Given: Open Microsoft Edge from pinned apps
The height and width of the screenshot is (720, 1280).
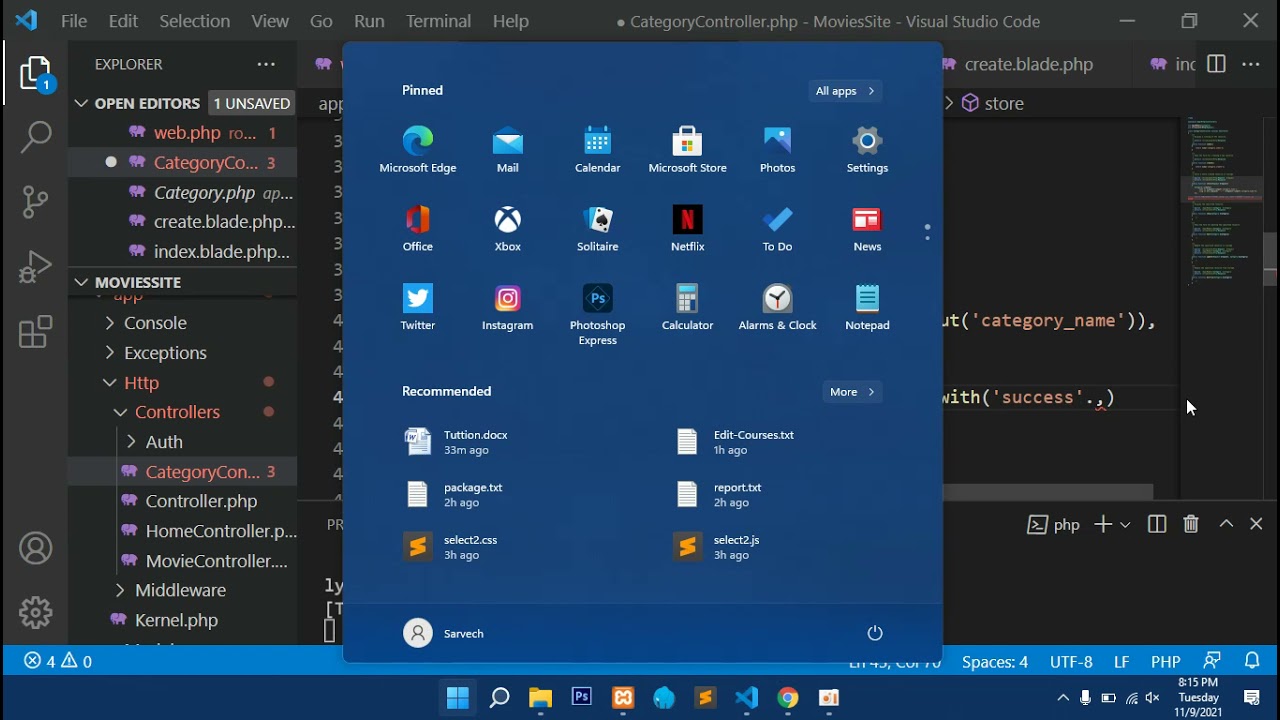Looking at the screenshot, I should click(x=418, y=150).
